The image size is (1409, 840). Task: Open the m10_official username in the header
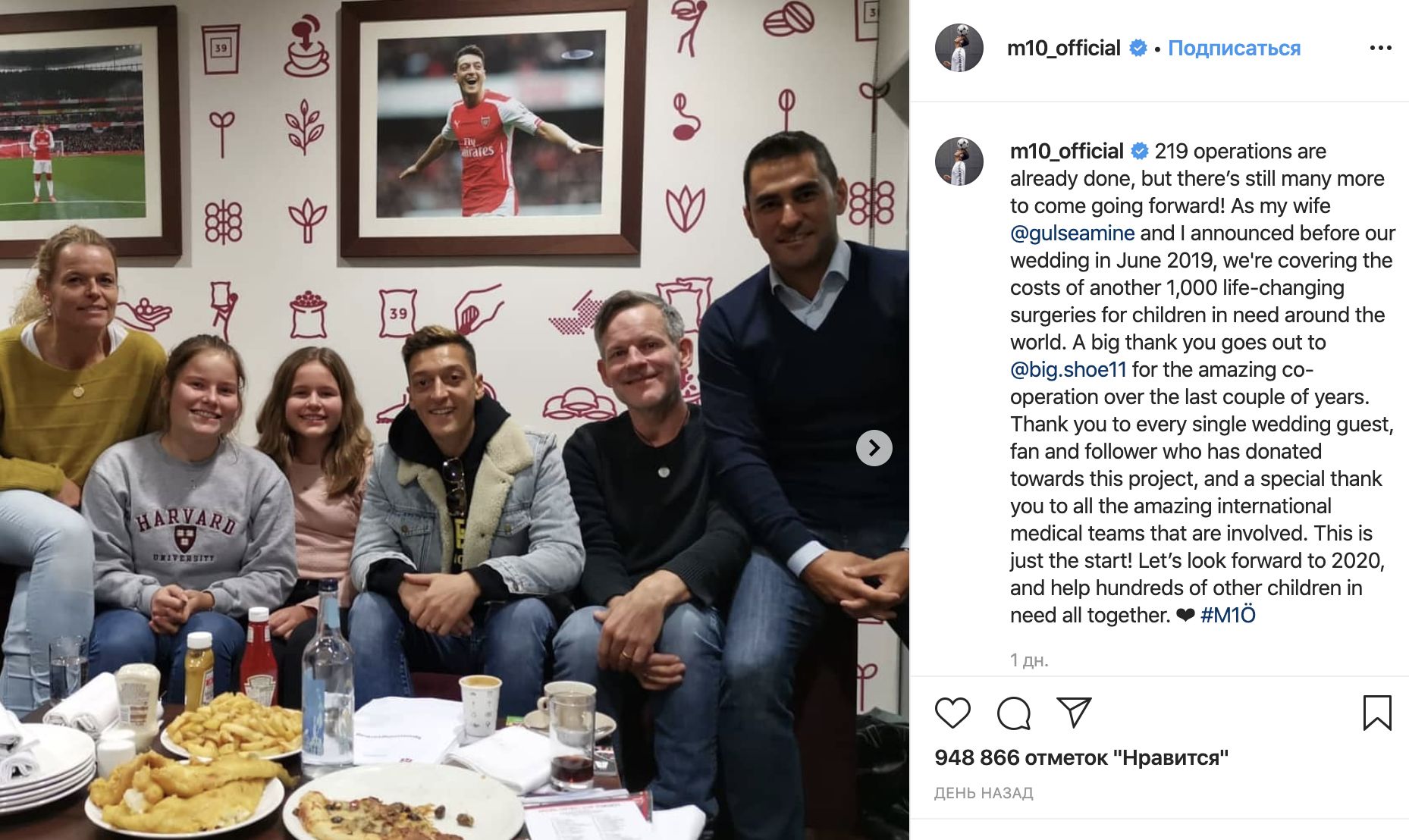(x=1063, y=48)
